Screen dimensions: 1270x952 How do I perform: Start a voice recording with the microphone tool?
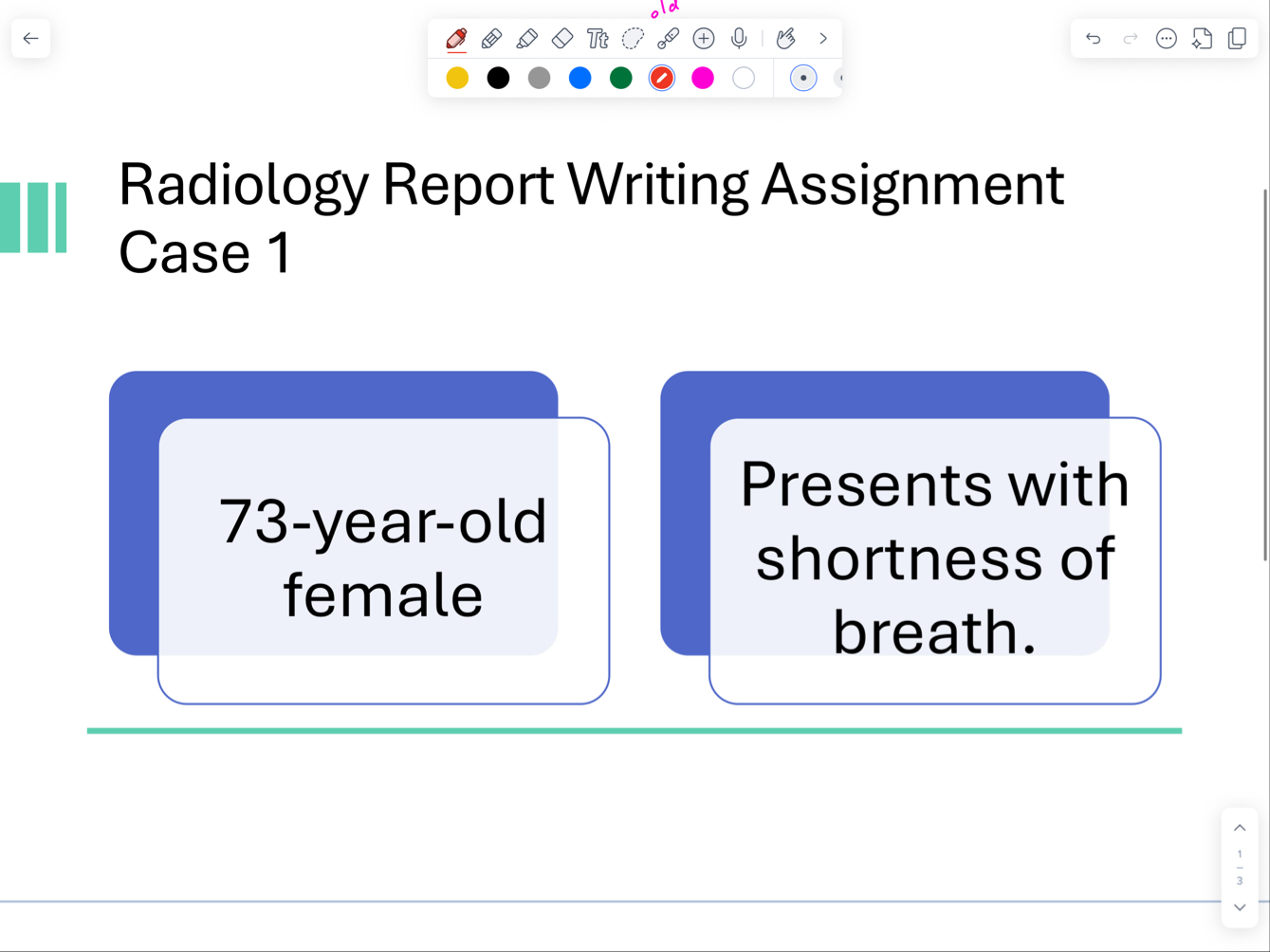(739, 39)
